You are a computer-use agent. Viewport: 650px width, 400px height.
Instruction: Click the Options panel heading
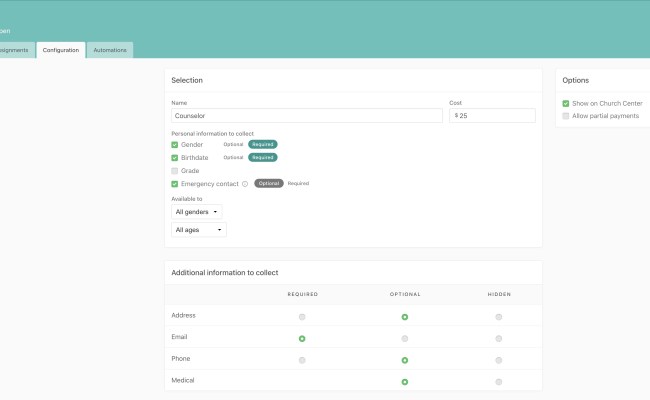click(x=575, y=80)
